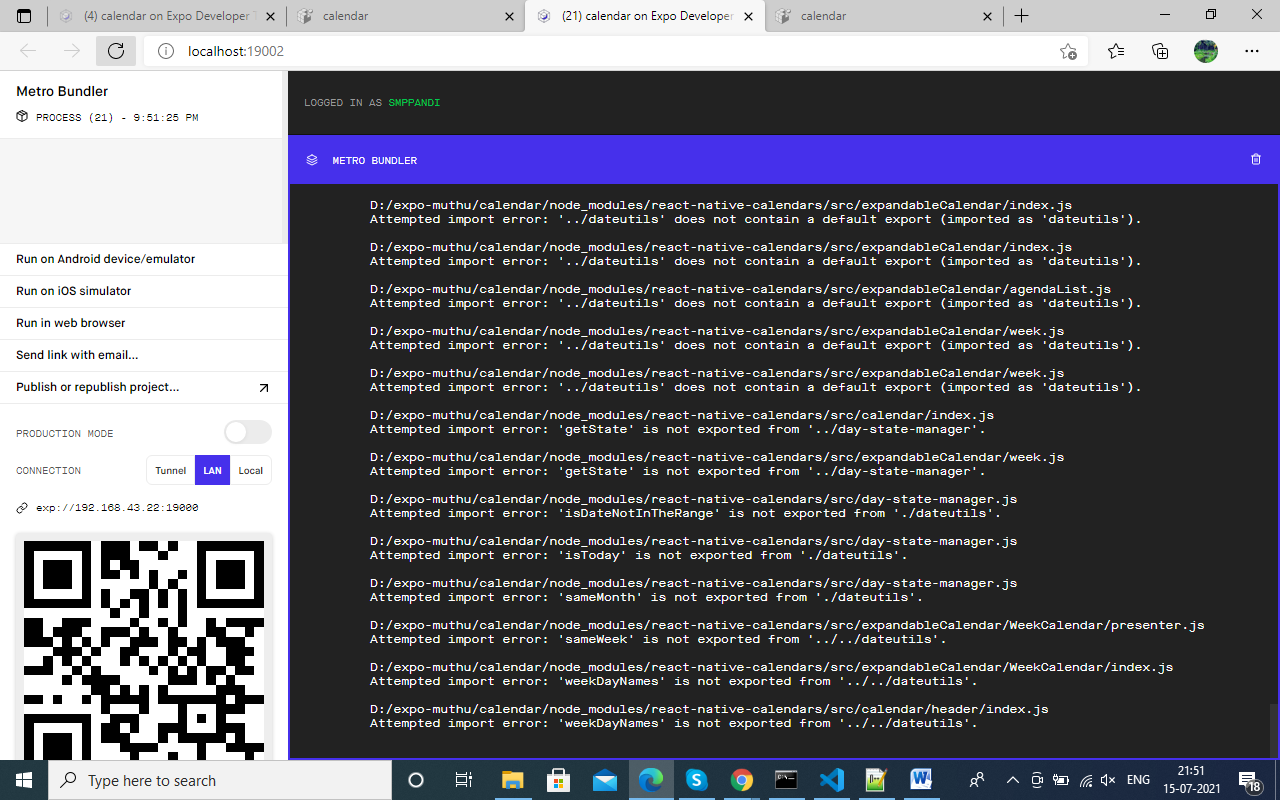
Task: Open Edge favorites list dropdown
Action: click(x=1115, y=50)
